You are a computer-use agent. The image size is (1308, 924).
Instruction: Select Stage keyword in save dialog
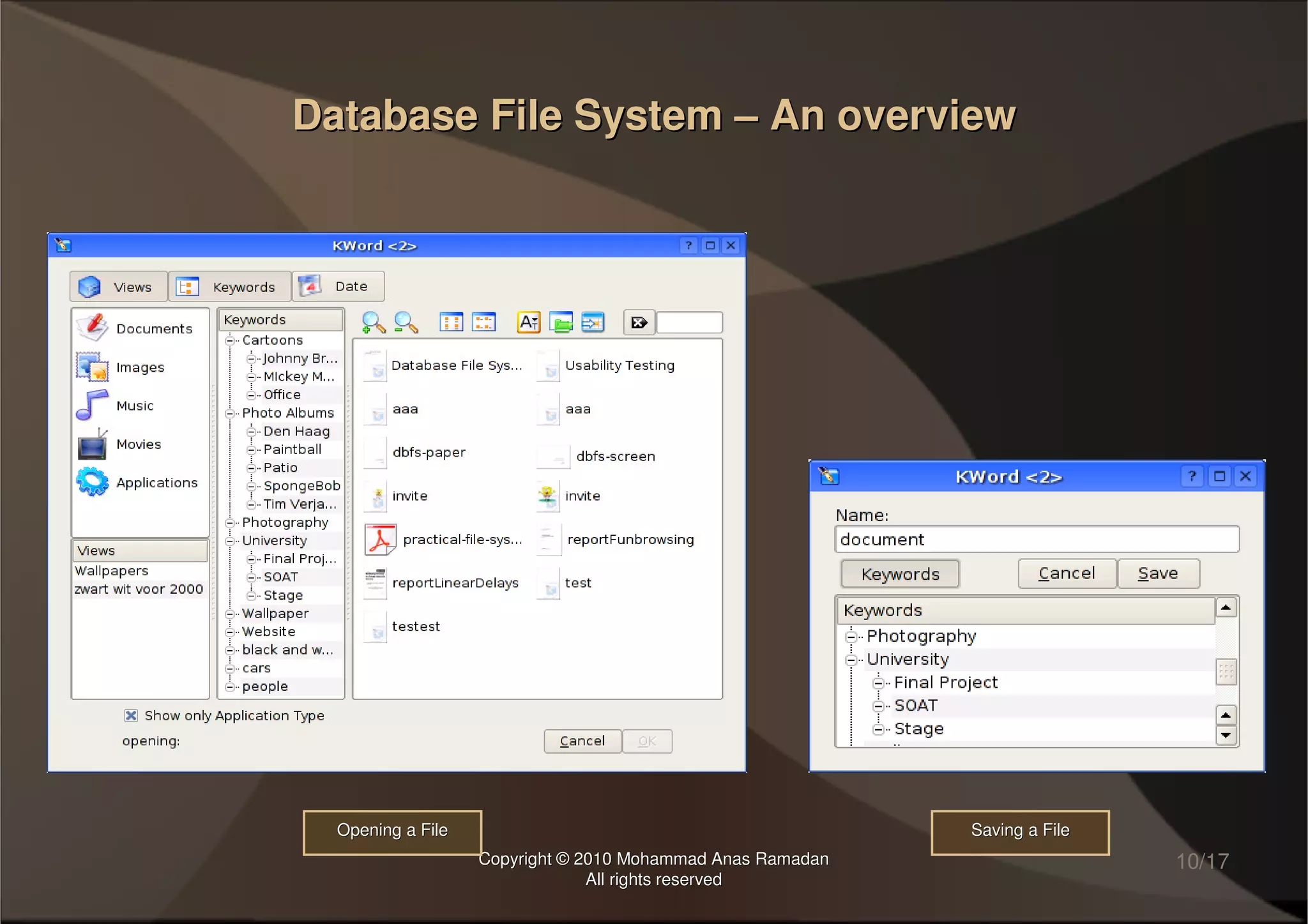[x=918, y=729]
